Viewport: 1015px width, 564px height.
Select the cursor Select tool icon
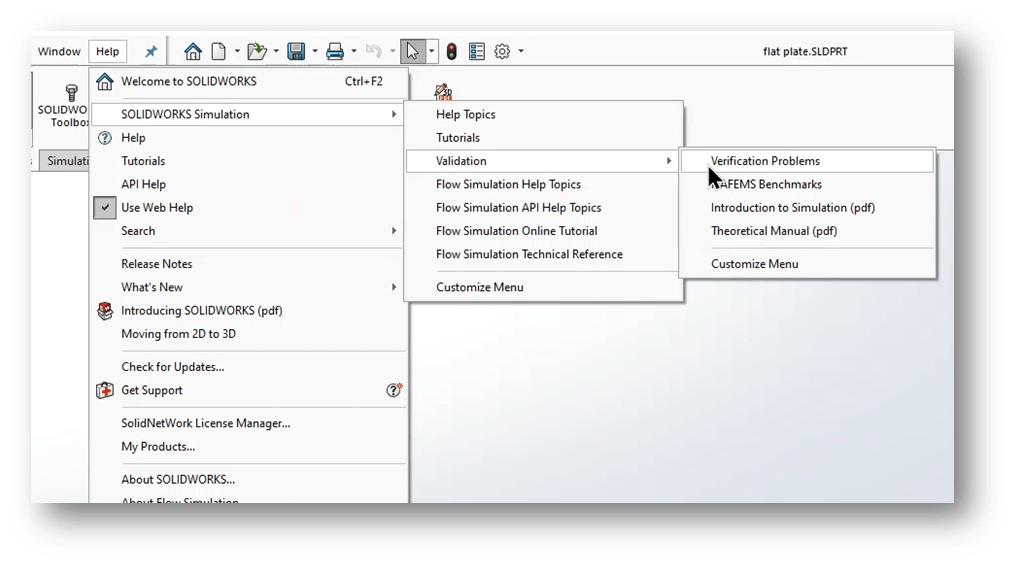click(412, 51)
